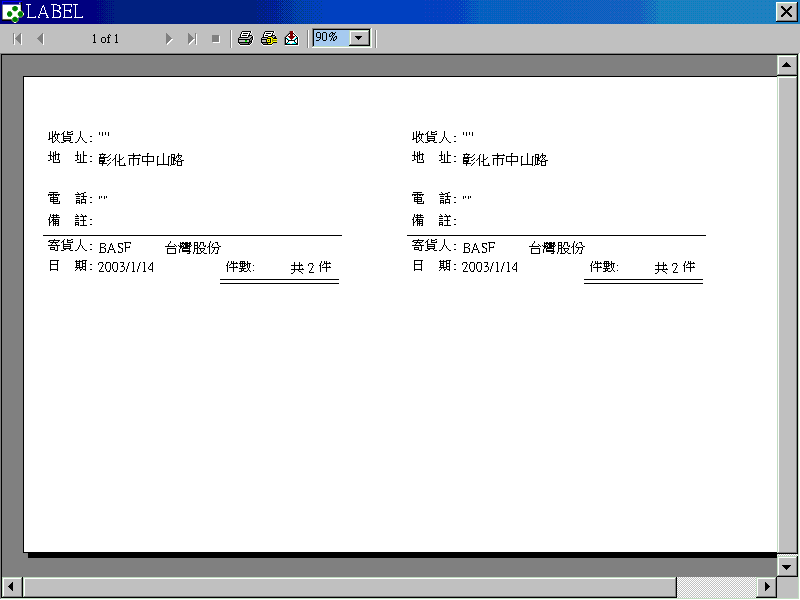Click 備註 label on the left label

point(70,220)
